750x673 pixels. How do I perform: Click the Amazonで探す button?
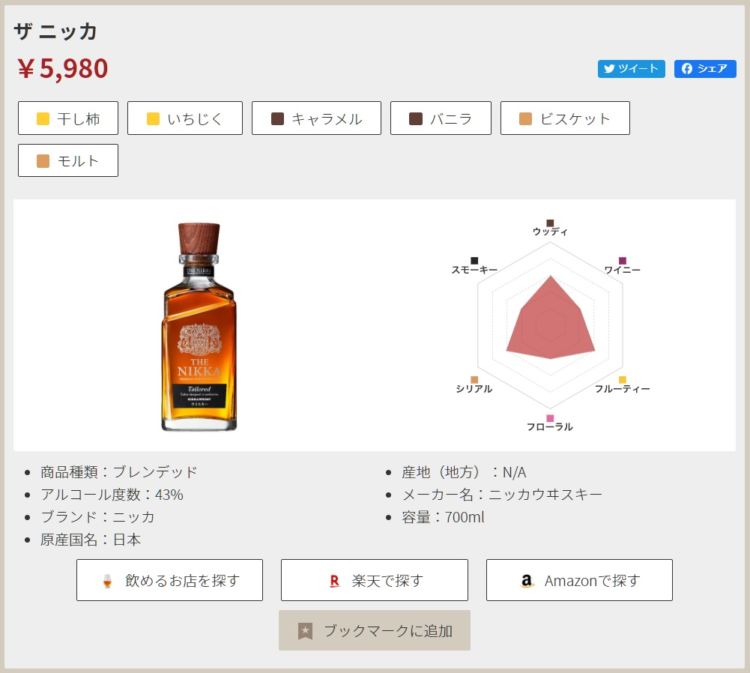pos(579,580)
